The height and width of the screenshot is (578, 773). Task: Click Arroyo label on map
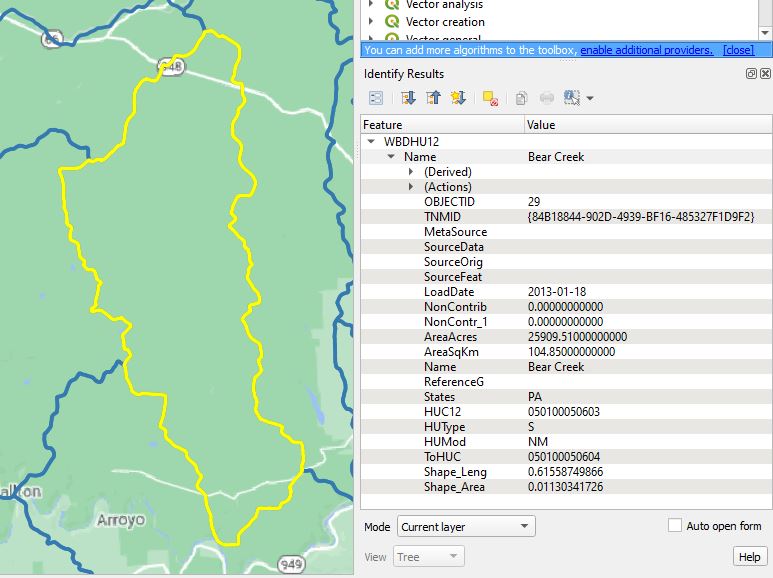(121, 520)
